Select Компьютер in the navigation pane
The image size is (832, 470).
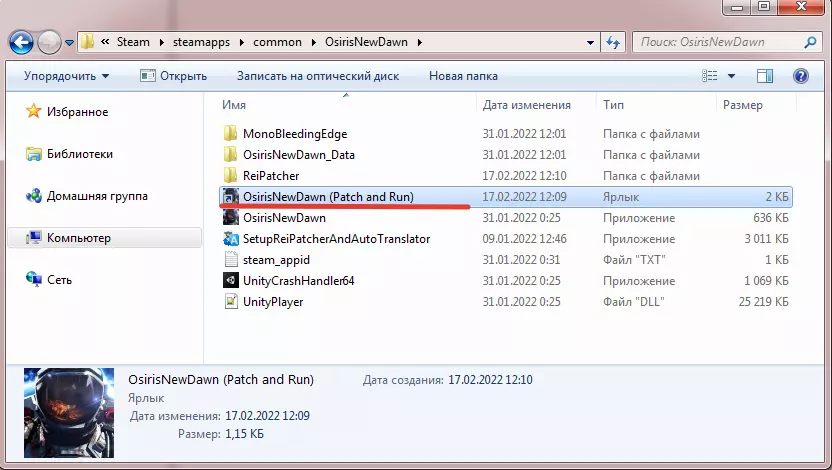(79, 238)
